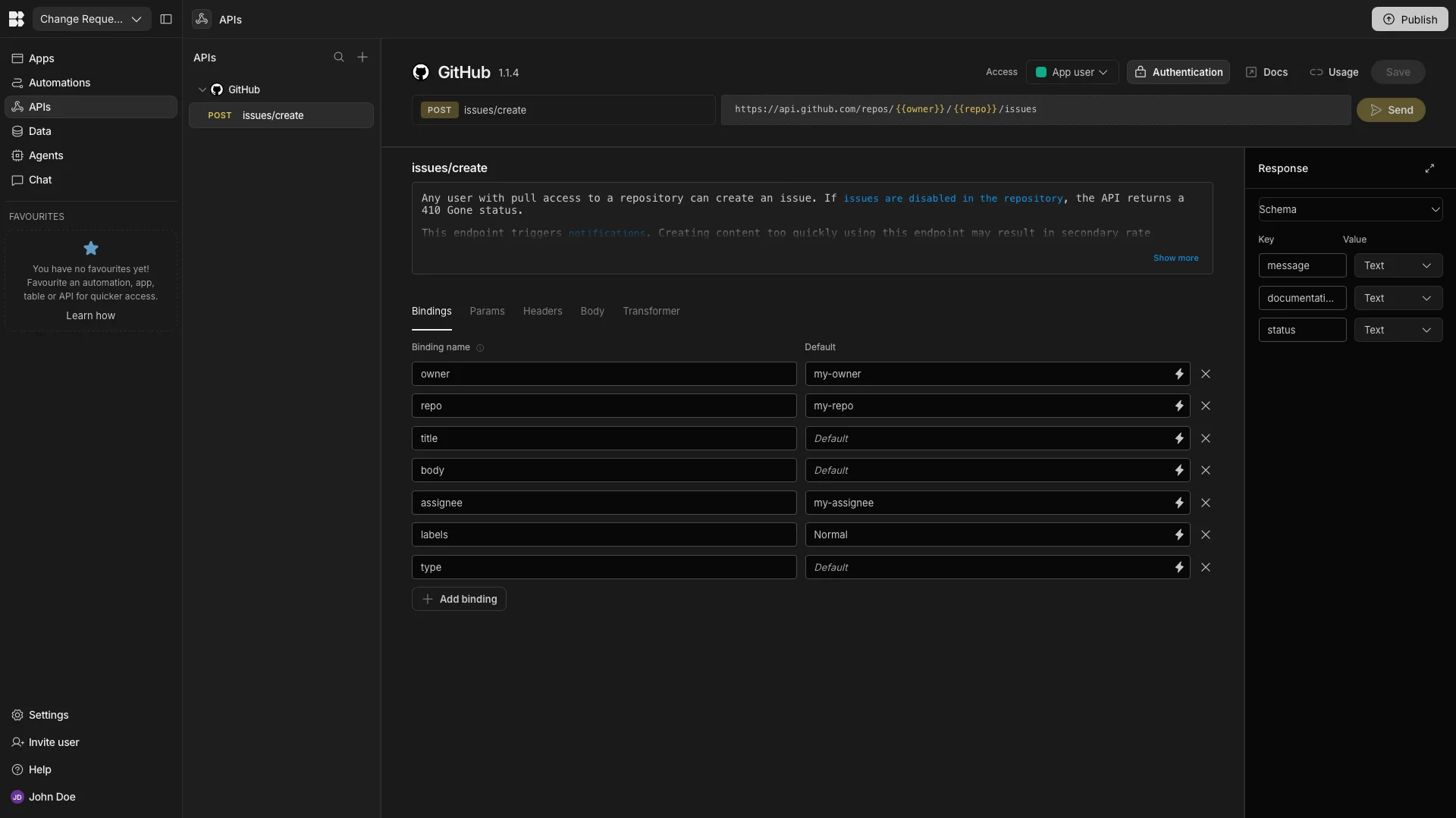The height and width of the screenshot is (818, 1456).
Task: Click lightning icon in repo default field
Action: coord(1179,406)
